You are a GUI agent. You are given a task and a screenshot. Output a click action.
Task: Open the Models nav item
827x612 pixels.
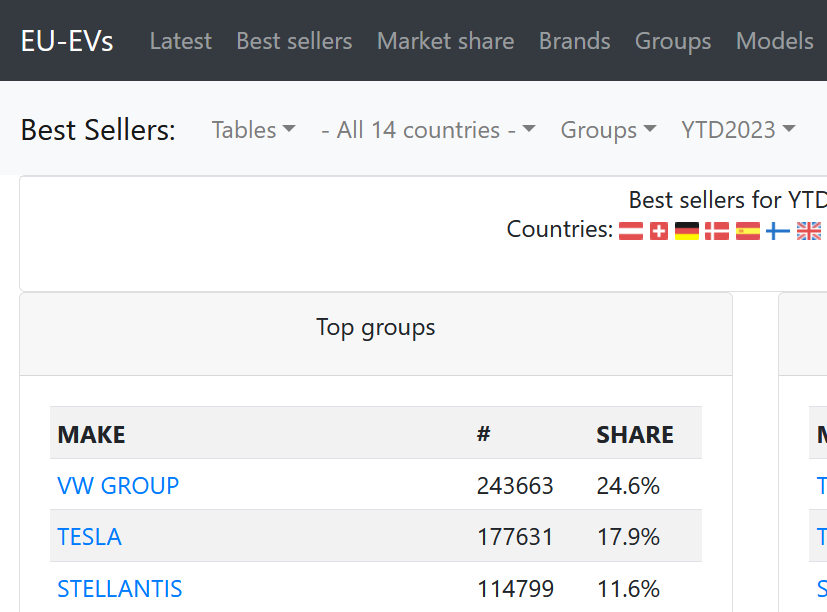coord(774,41)
